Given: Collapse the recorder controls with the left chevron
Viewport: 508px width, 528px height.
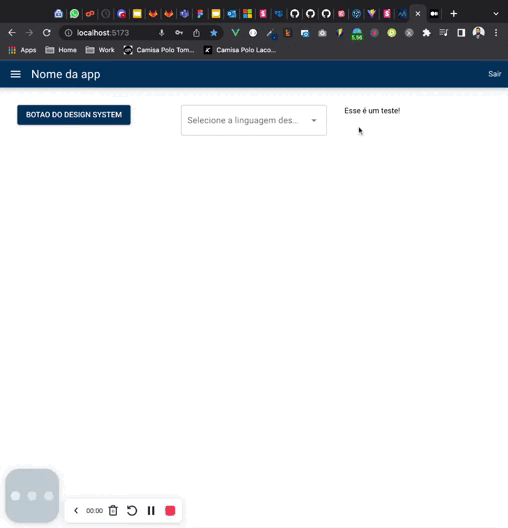Looking at the screenshot, I should tap(76, 510).
